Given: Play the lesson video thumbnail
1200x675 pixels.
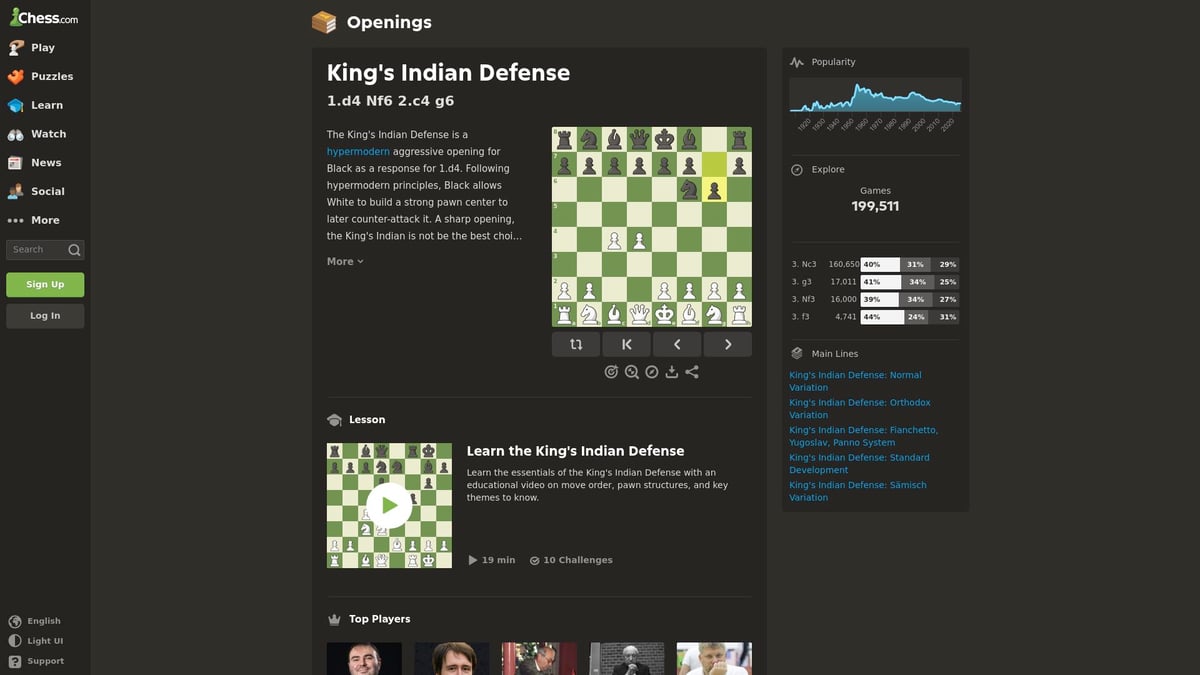Looking at the screenshot, I should (x=389, y=505).
